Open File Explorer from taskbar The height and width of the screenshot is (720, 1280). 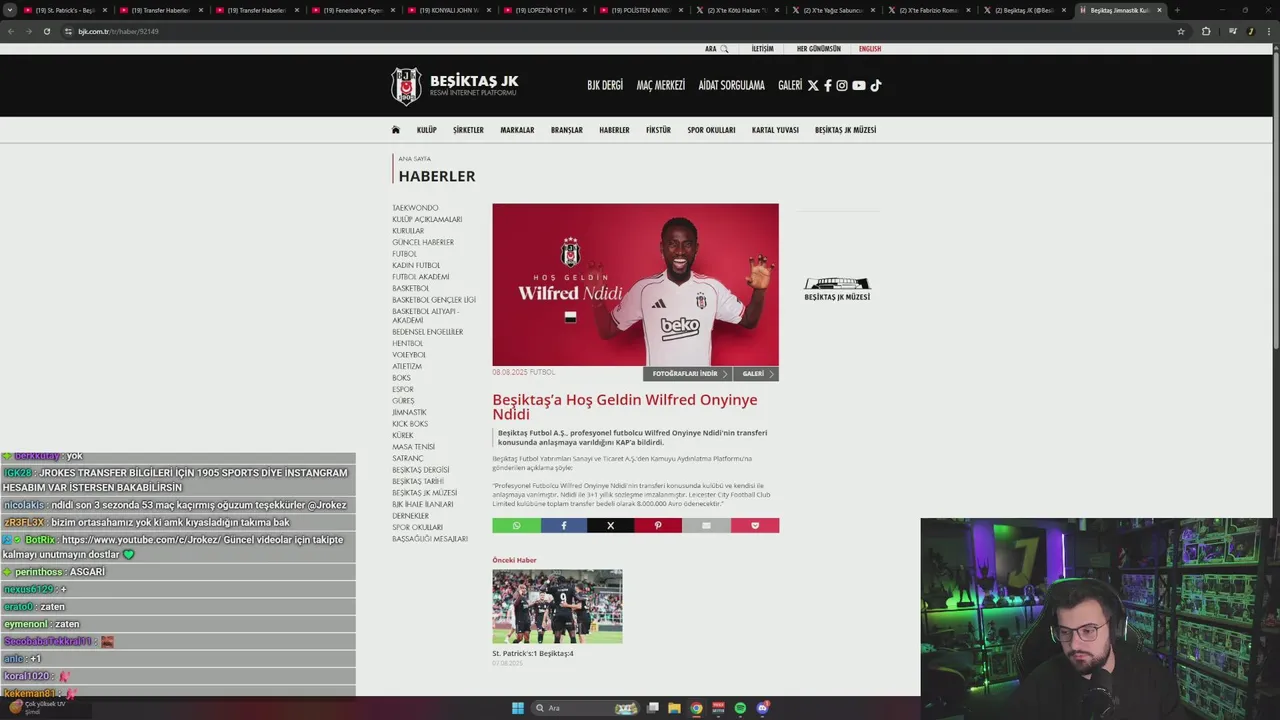(x=674, y=708)
